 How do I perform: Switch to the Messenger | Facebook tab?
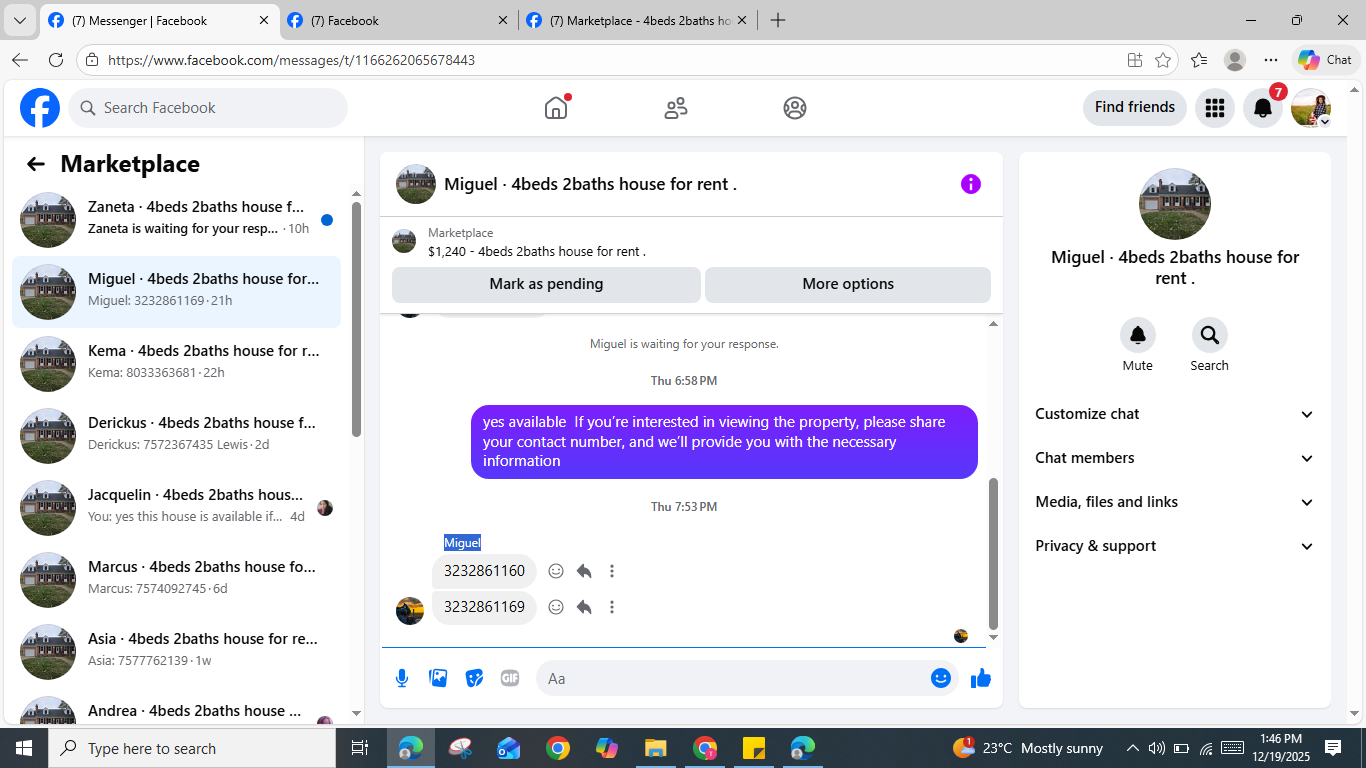point(160,20)
